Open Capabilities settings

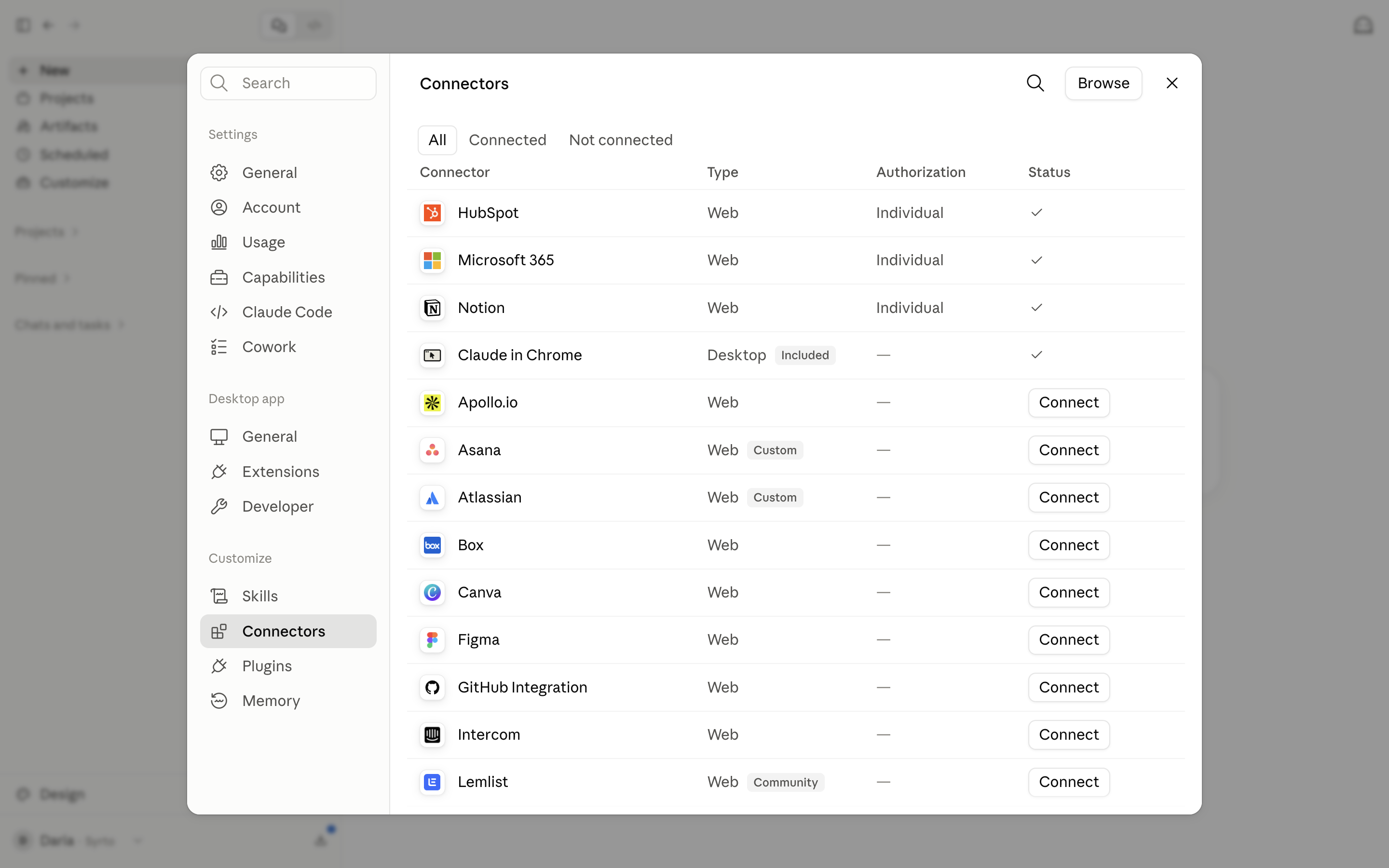point(288,277)
